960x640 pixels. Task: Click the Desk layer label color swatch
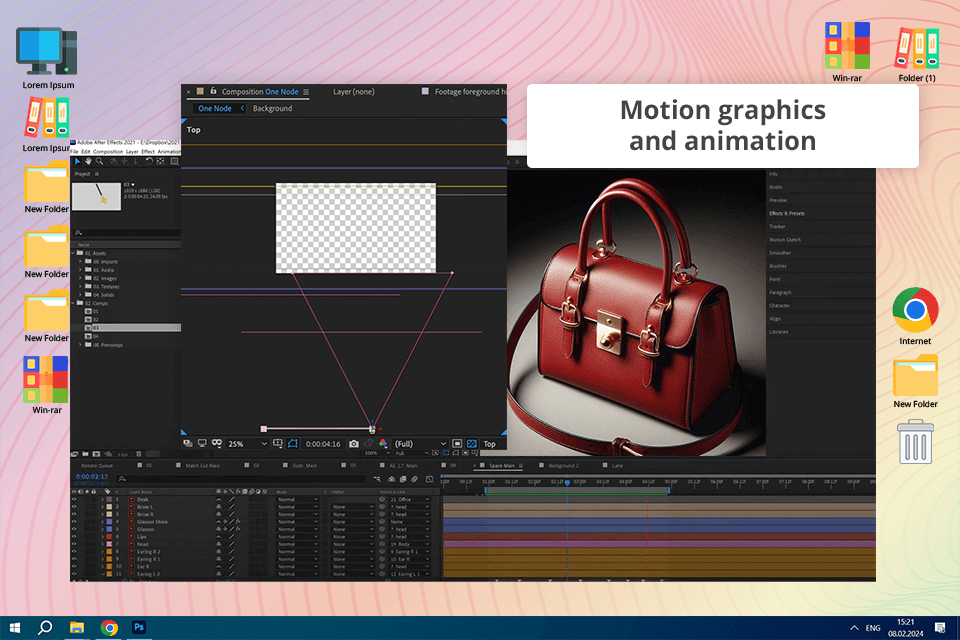tap(109, 500)
